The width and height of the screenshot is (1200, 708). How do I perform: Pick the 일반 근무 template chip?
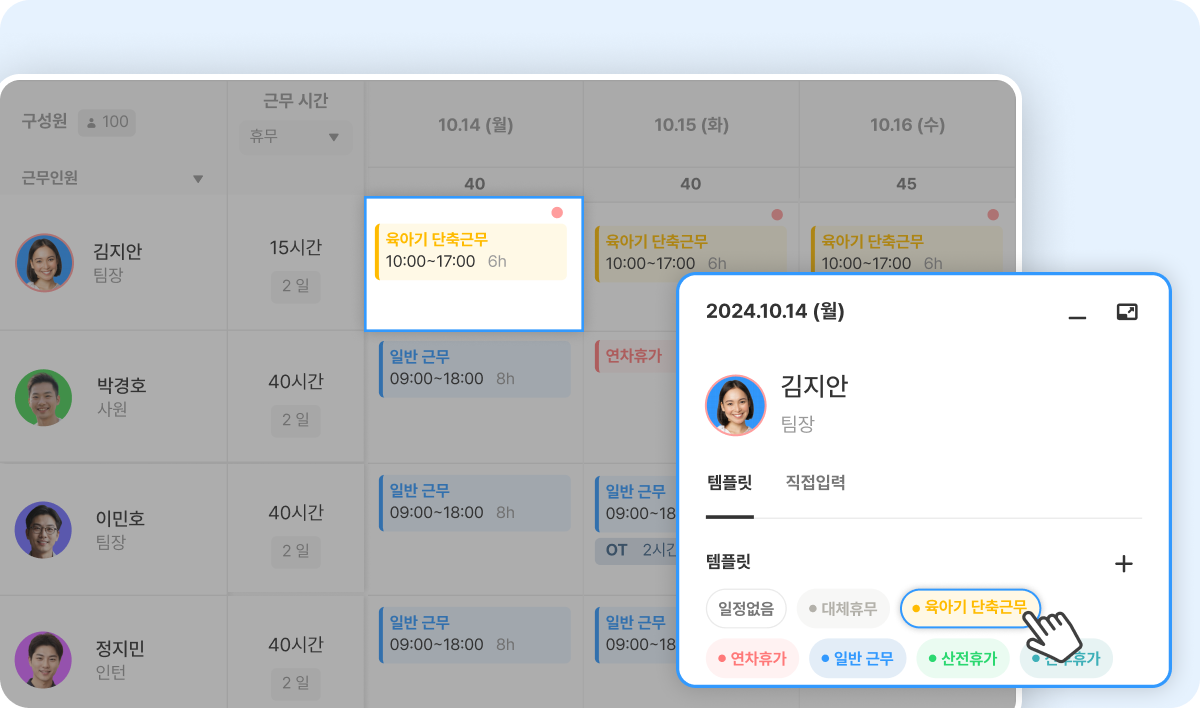[x=857, y=659]
